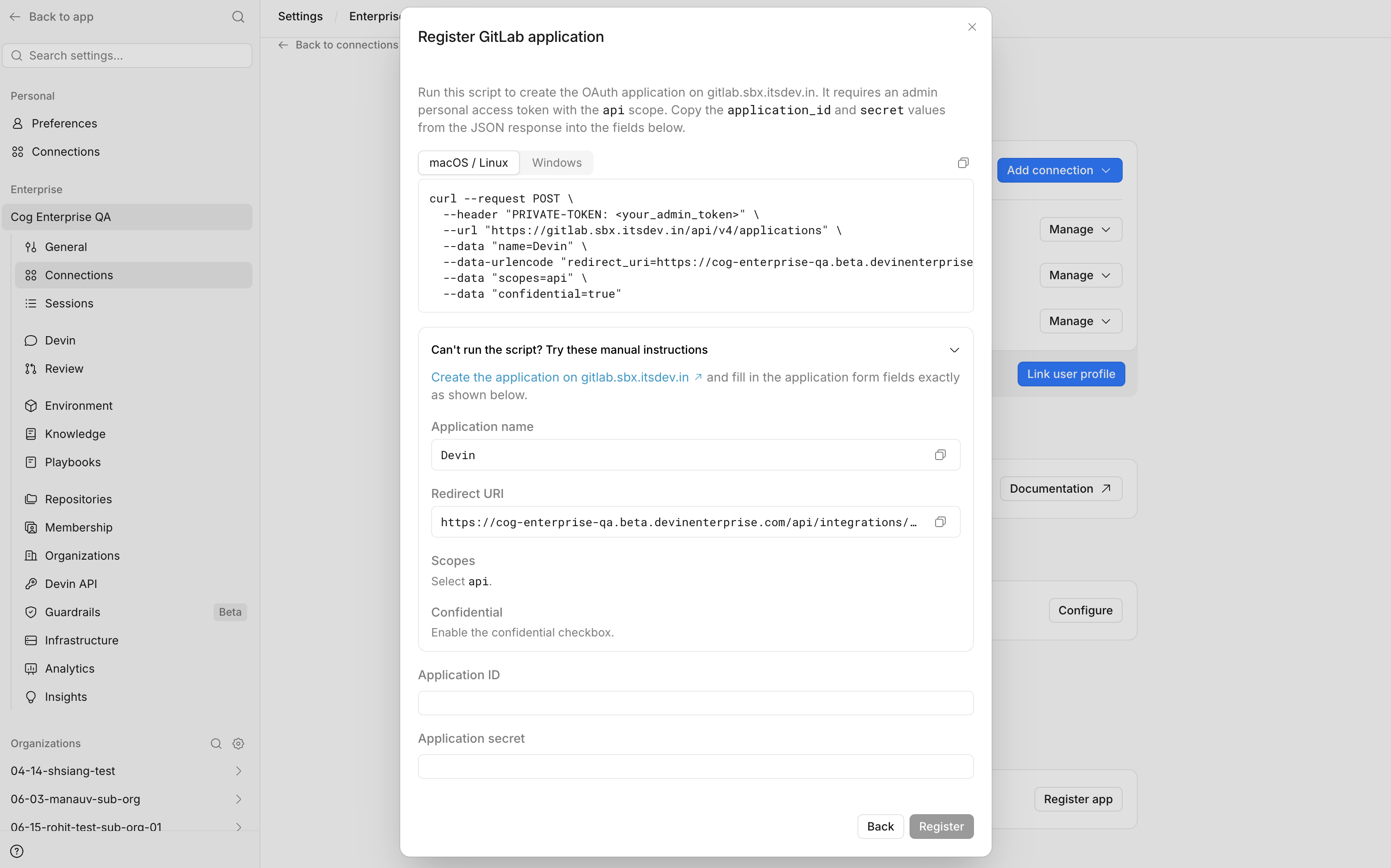Click the Back button in the dialog
This screenshot has width=1391, height=868.
click(880, 826)
